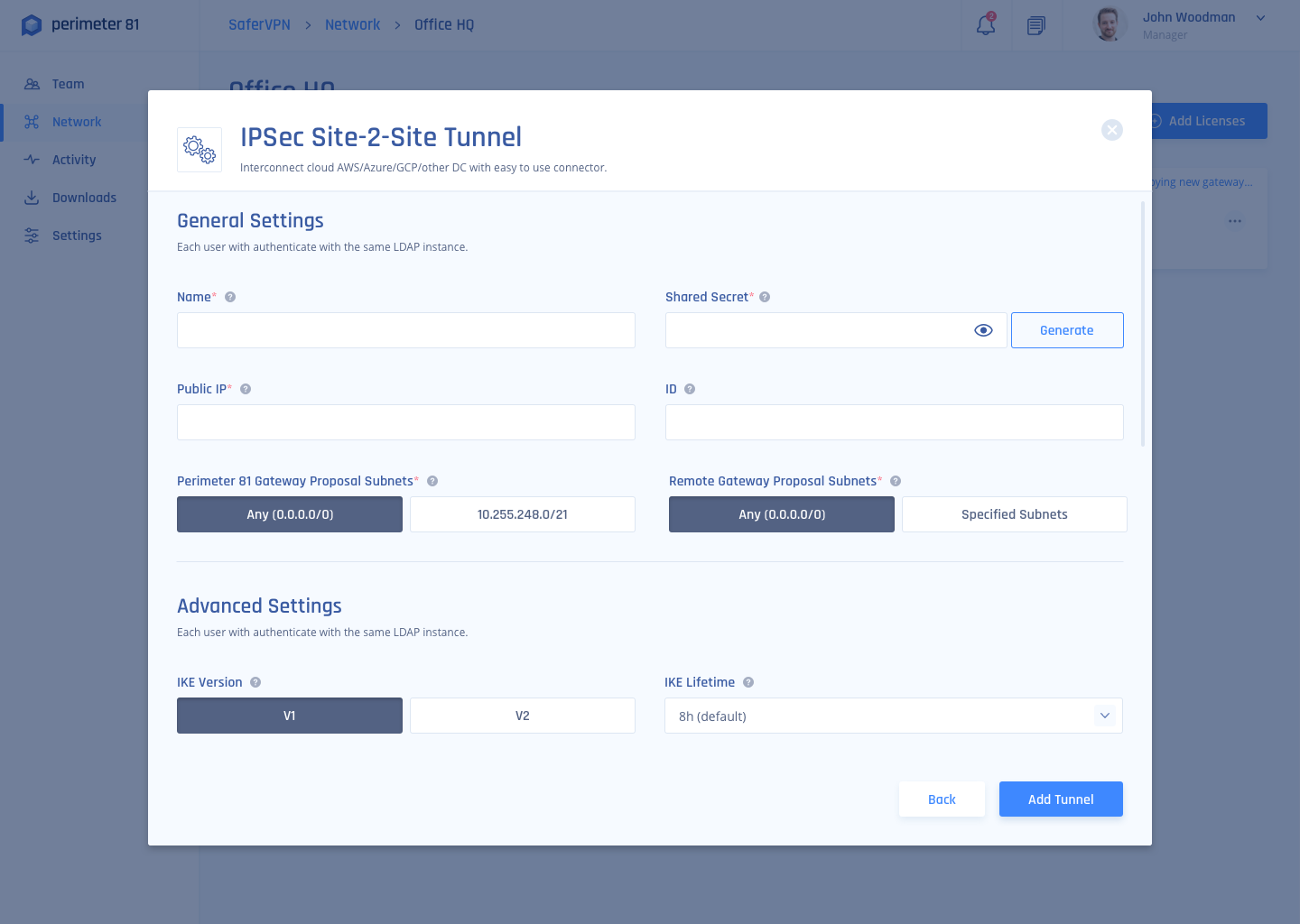This screenshot has height=924, width=1300.
Task: Open Downloads in the sidebar
Action: point(84,198)
